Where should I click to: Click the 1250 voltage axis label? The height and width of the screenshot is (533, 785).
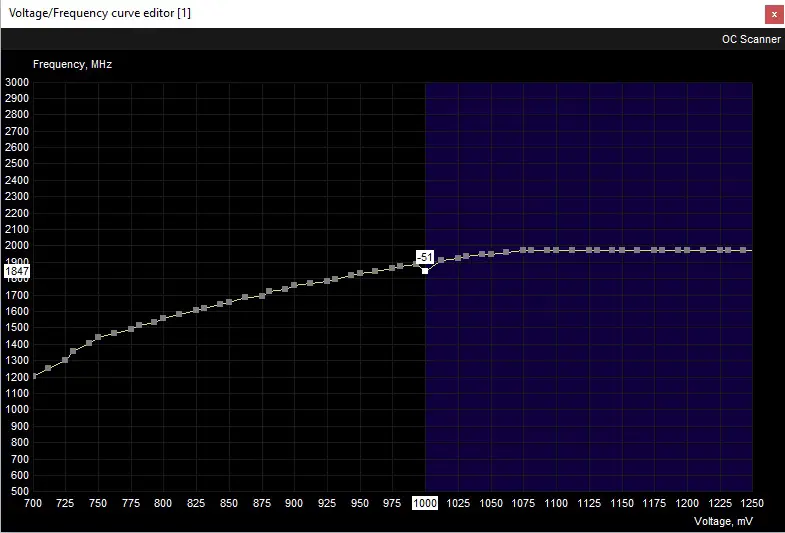(x=752, y=503)
